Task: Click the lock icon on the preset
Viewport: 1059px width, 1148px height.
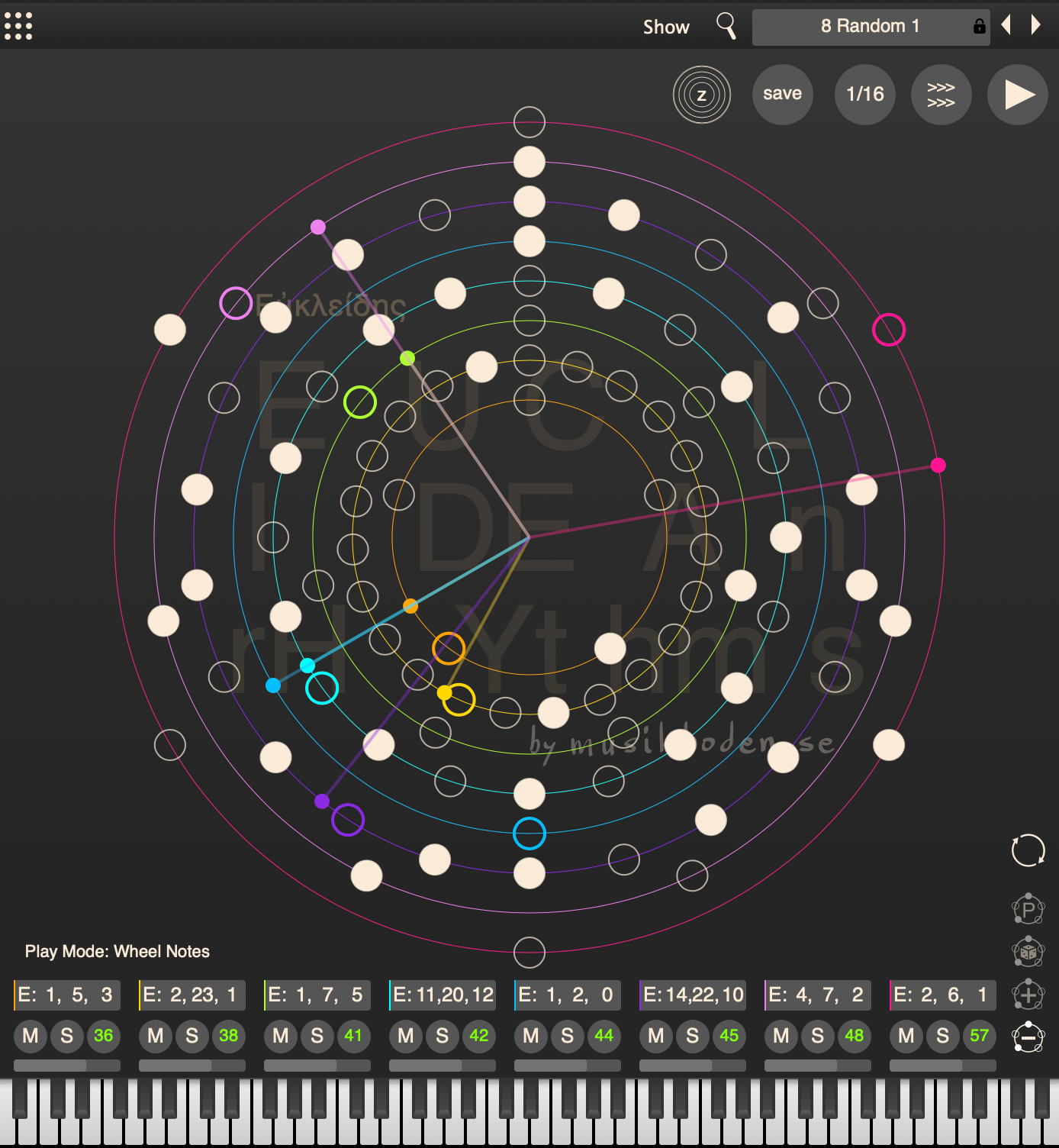Action: [x=979, y=27]
